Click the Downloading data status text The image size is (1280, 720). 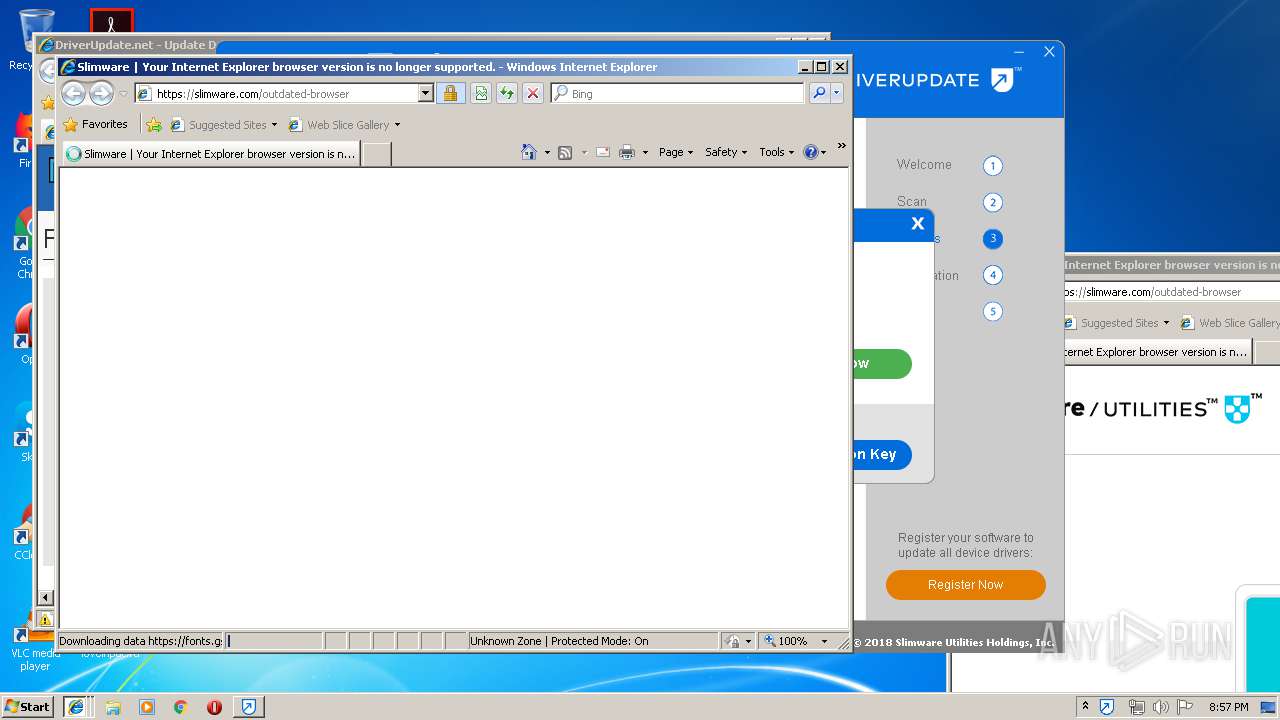tap(140, 641)
